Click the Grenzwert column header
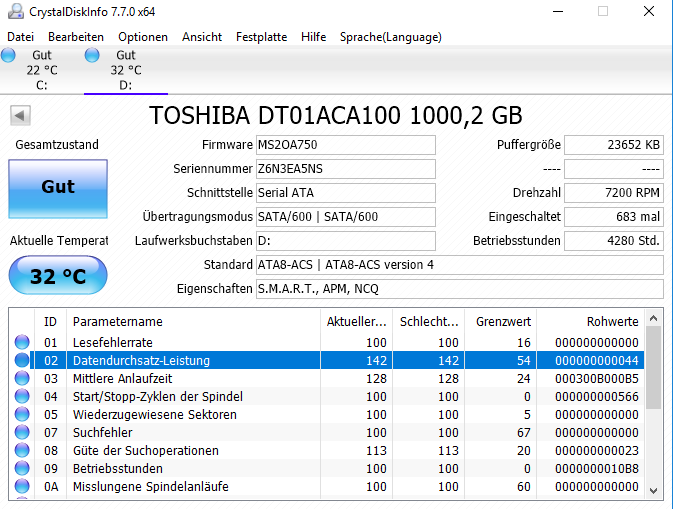This screenshot has width=673, height=509. pyautogui.click(x=500, y=321)
